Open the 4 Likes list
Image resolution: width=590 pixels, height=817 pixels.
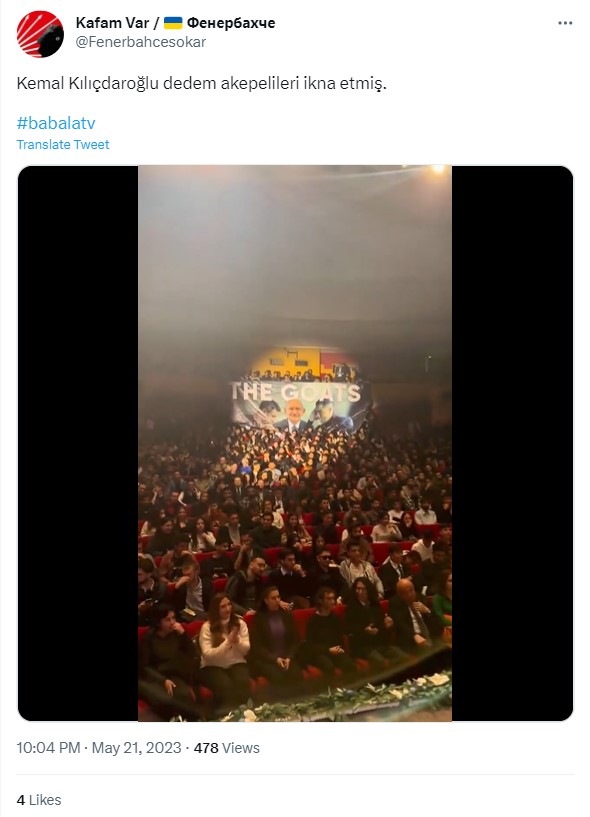pos(39,800)
